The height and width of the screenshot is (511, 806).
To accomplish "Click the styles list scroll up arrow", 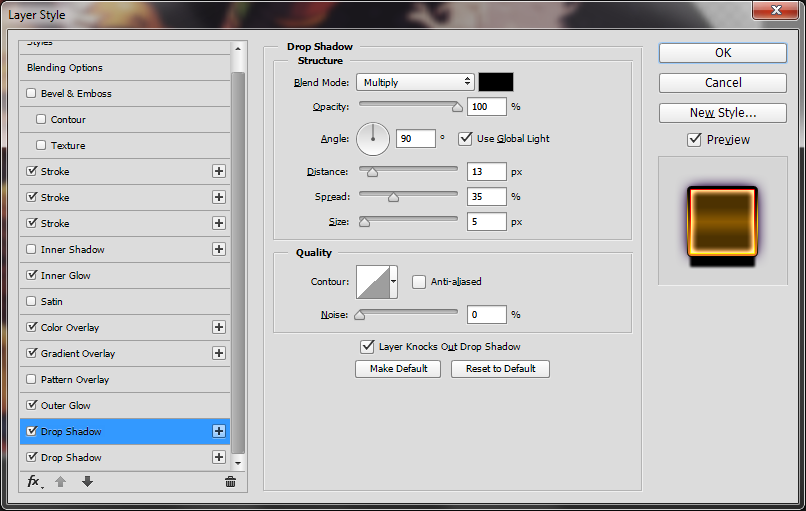I will coord(237,49).
